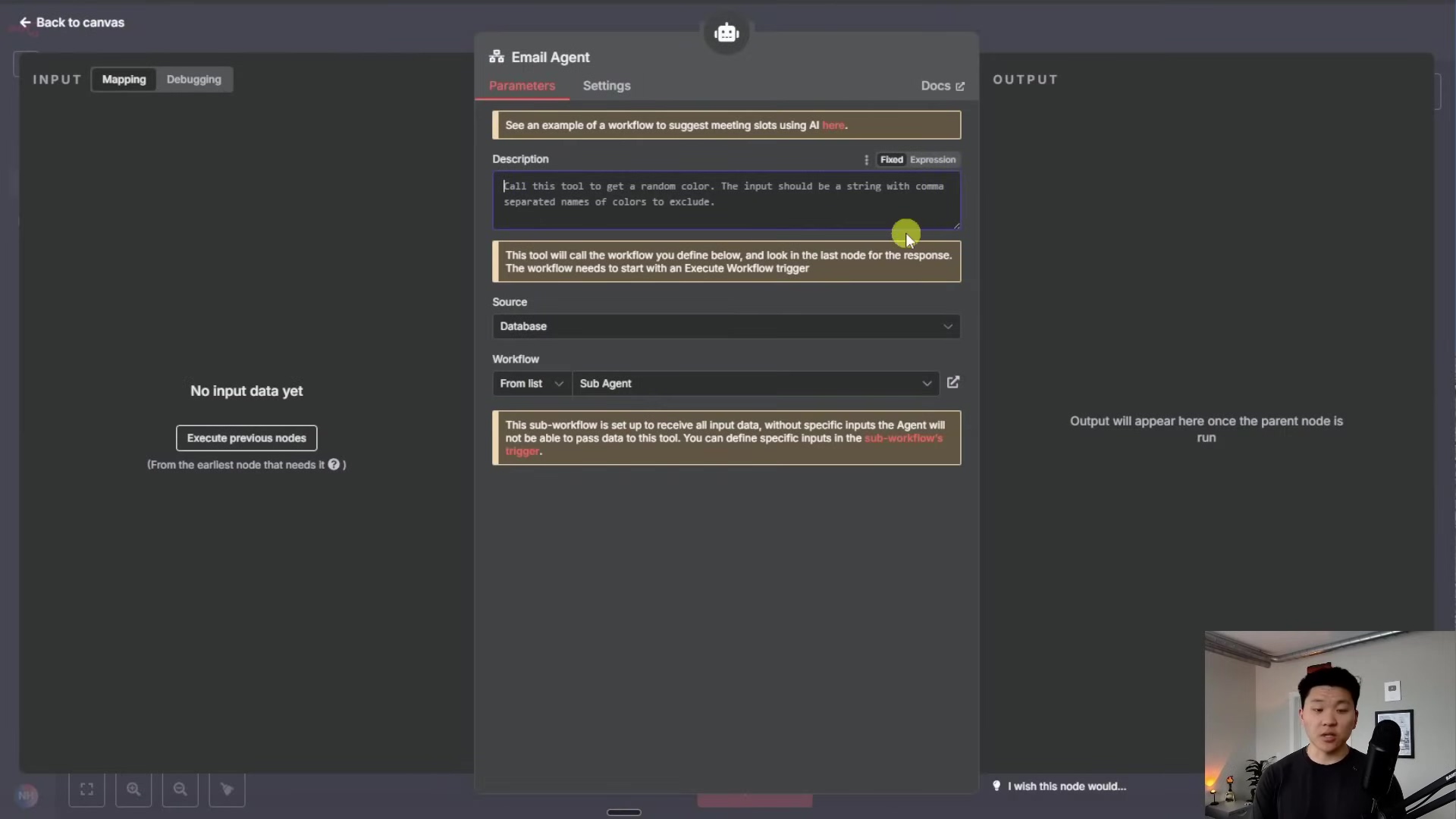Open the Settings tab

pyautogui.click(x=606, y=86)
